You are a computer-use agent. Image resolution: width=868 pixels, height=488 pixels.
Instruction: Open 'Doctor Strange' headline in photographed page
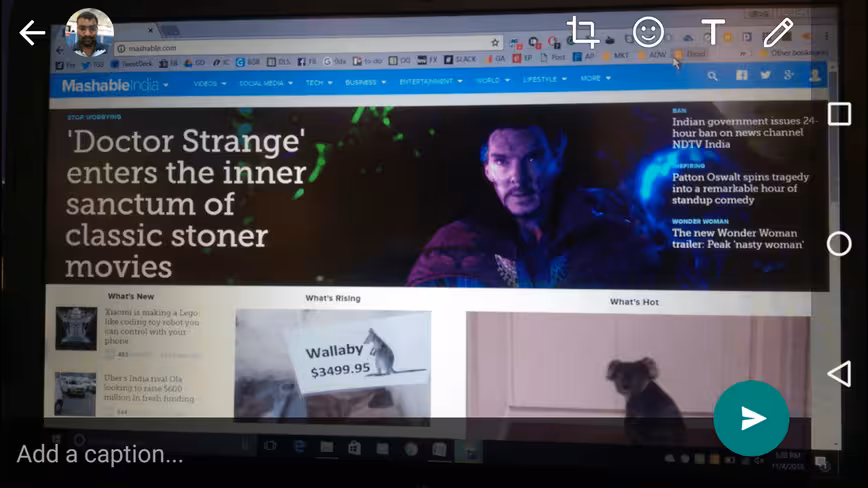186,203
